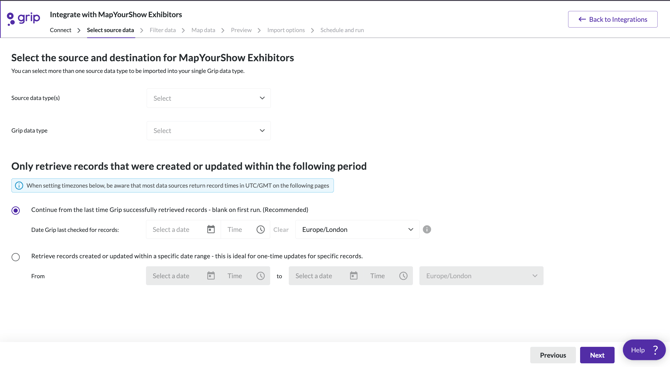670x367 pixels.
Task: Open the disabled date-range timezone dropdown
Action: pyautogui.click(x=481, y=276)
